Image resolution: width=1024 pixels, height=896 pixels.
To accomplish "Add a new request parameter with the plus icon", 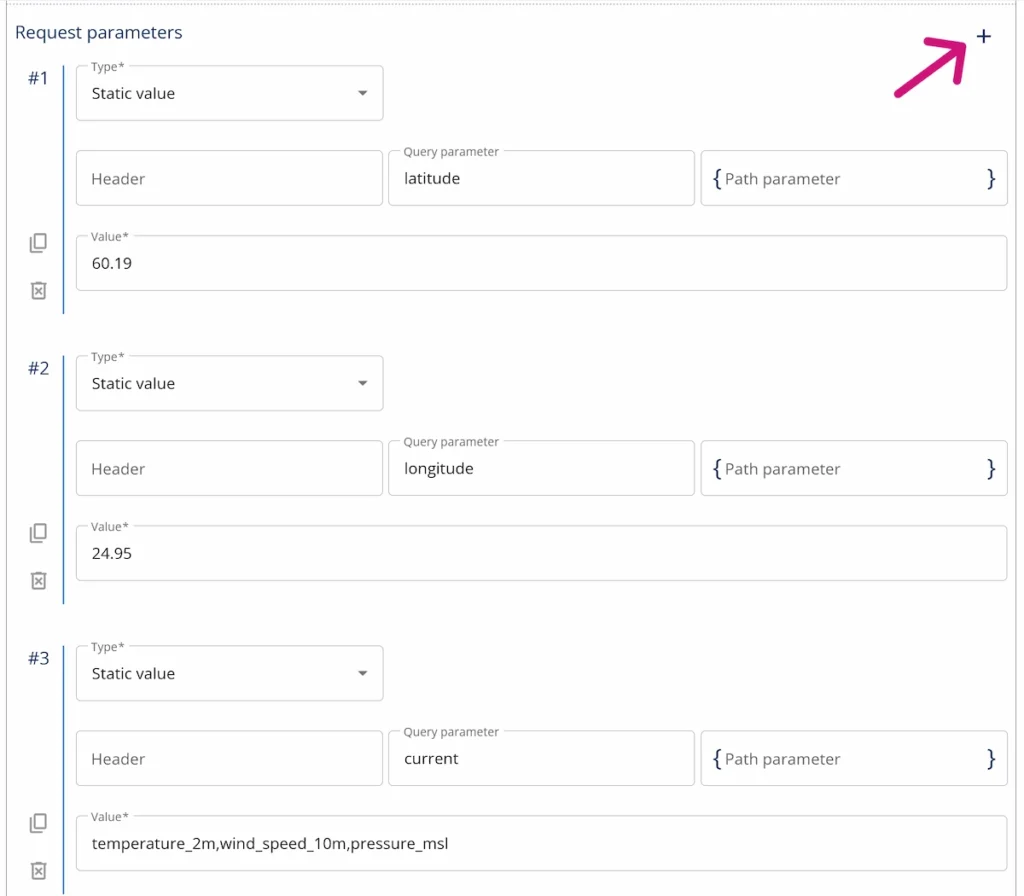I will [984, 36].
